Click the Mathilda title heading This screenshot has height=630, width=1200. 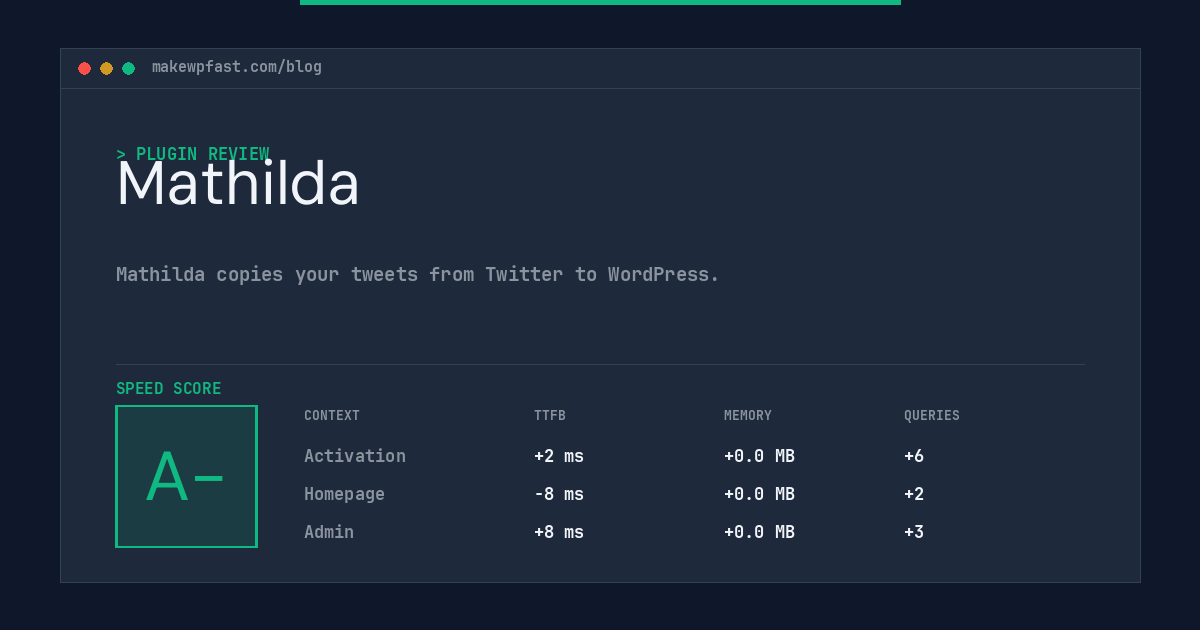pos(238,184)
